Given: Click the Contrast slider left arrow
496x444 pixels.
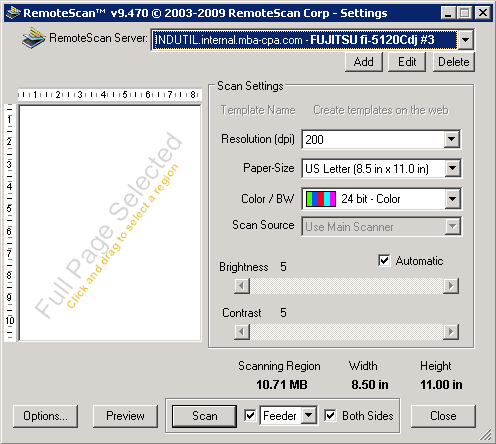Looking at the screenshot, I should [x=242, y=332].
